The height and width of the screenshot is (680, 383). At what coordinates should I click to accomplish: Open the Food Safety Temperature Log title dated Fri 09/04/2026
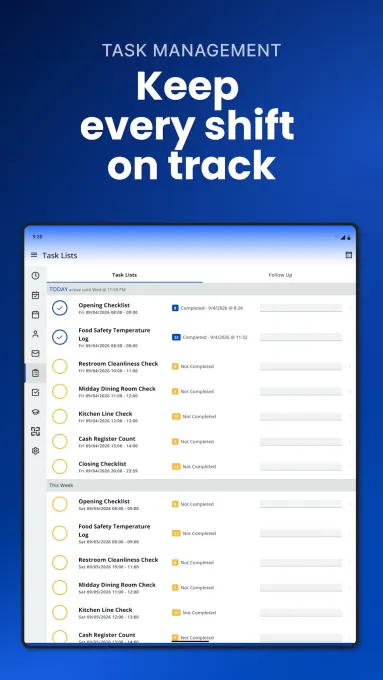pos(114,334)
